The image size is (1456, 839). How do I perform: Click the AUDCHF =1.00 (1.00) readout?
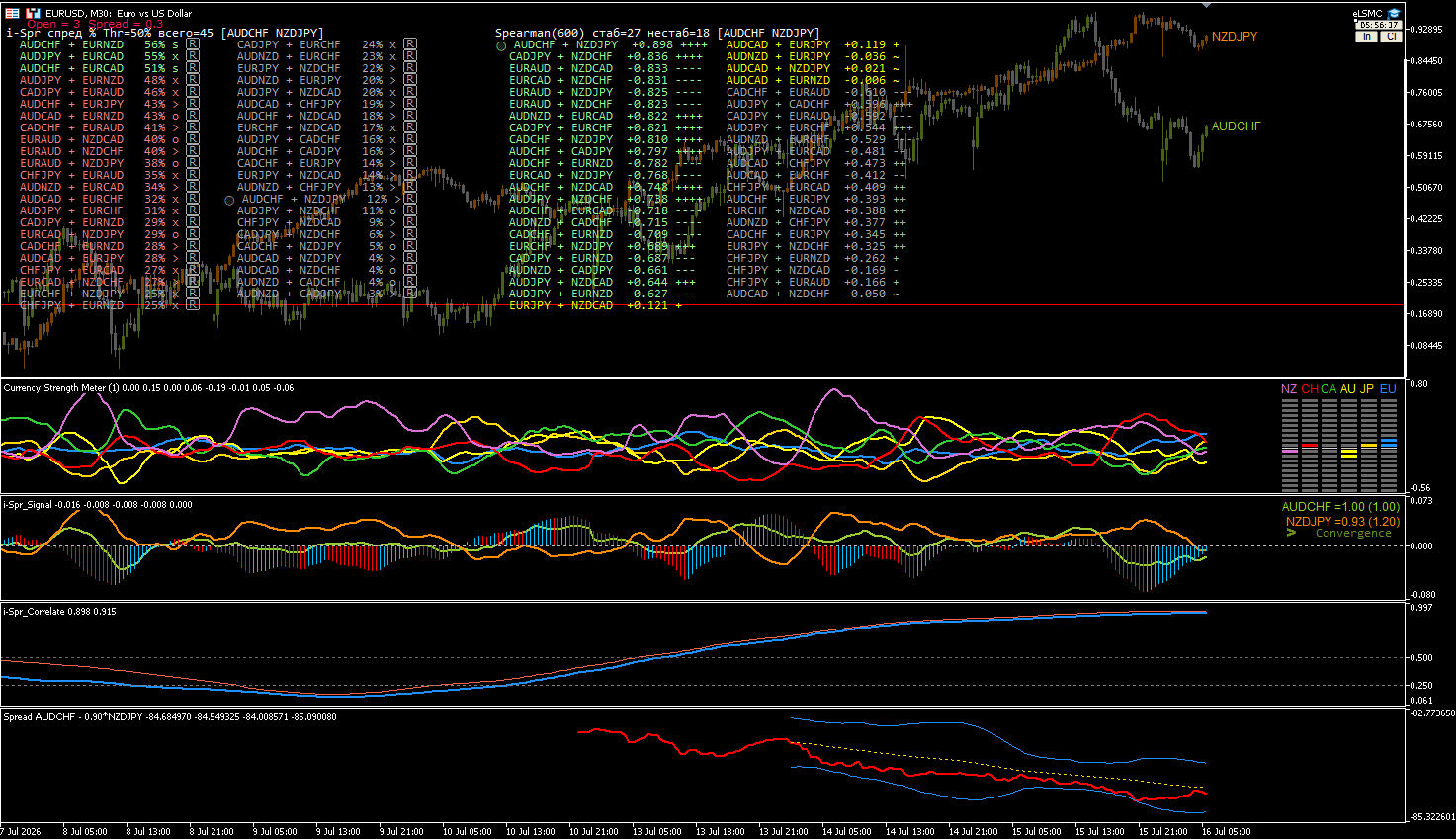pyautogui.click(x=1341, y=507)
